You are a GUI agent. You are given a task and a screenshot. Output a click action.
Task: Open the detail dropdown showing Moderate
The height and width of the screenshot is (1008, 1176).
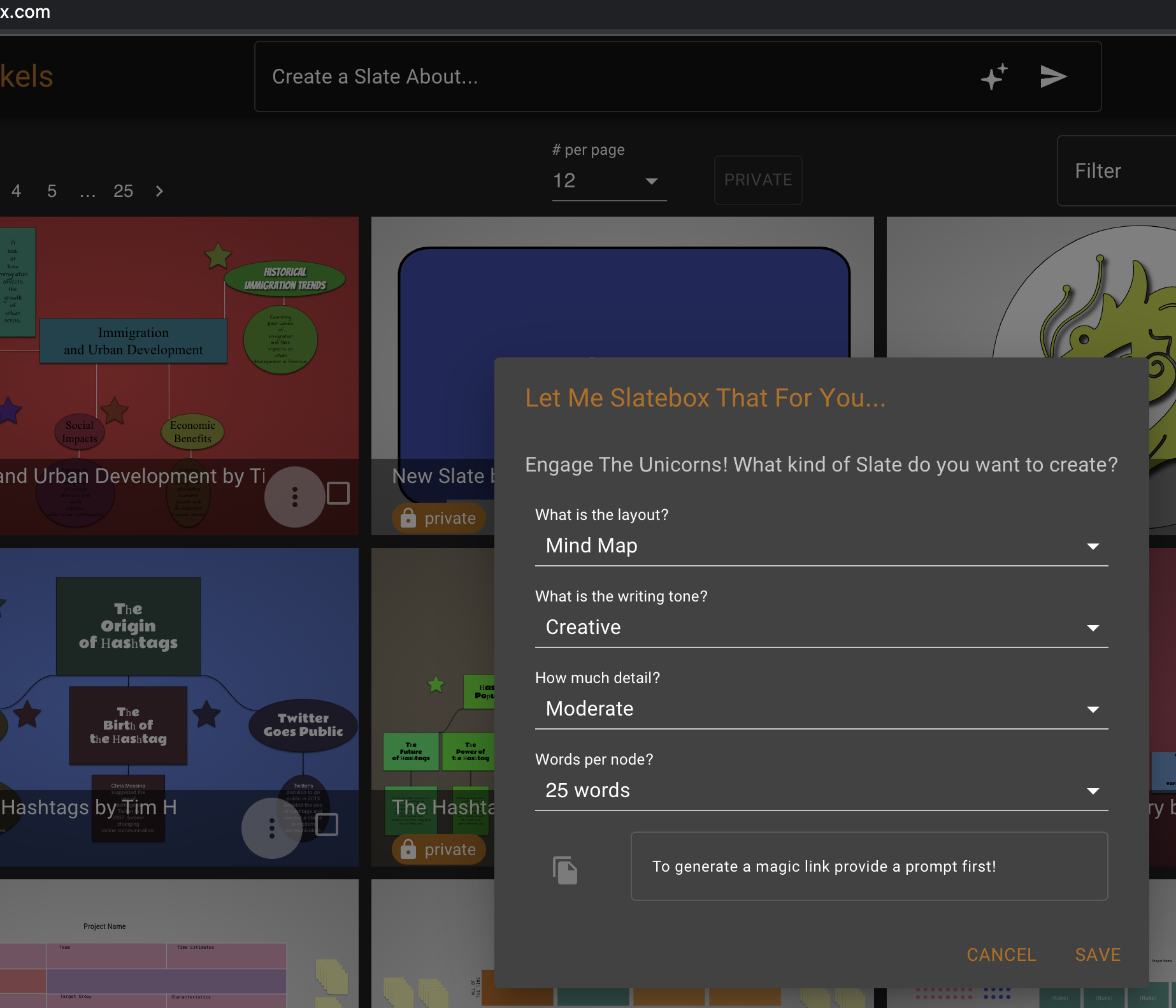tap(822, 709)
